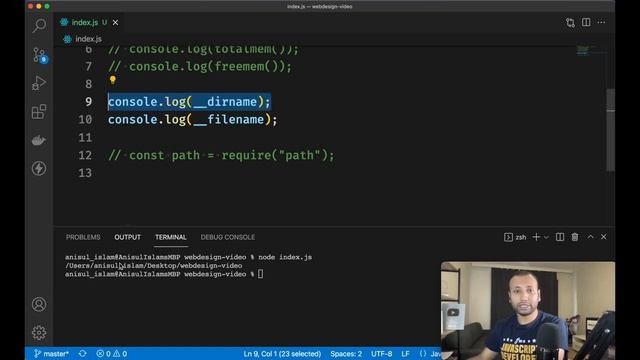Change encoding via UTF-8 status item
The image size is (640, 360).
click(x=382, y=354)
